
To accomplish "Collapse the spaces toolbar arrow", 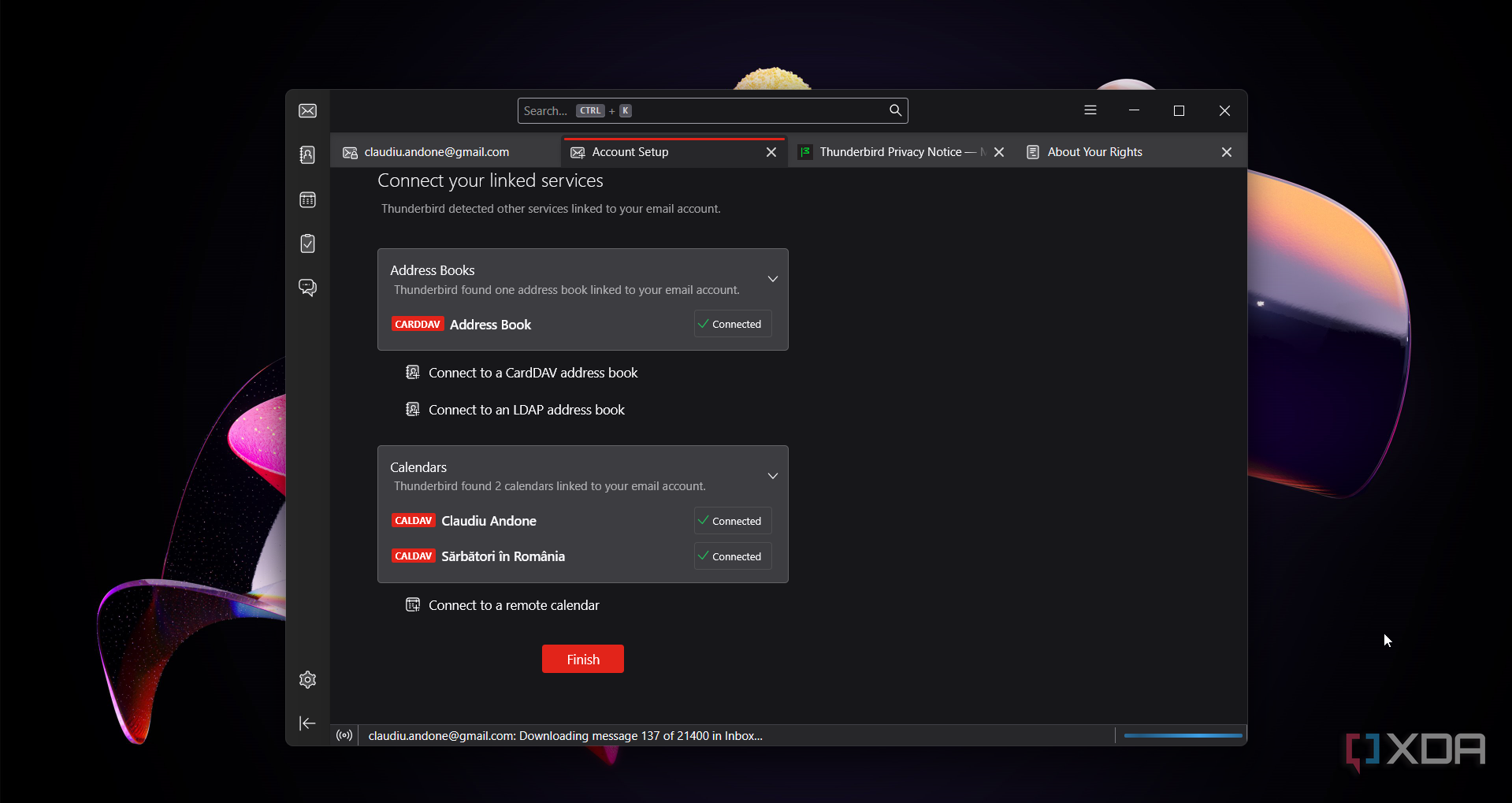I will coord(307,723).
